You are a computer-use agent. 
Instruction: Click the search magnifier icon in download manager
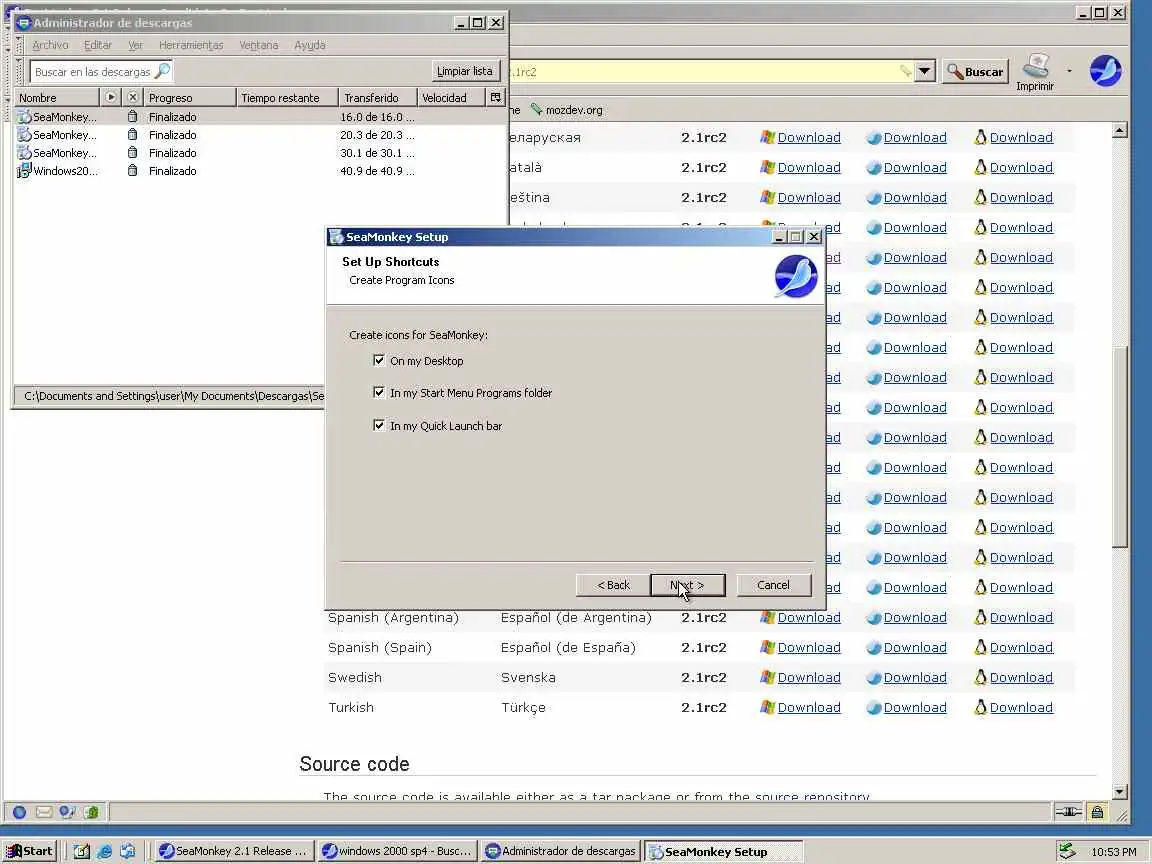point(162,71)
